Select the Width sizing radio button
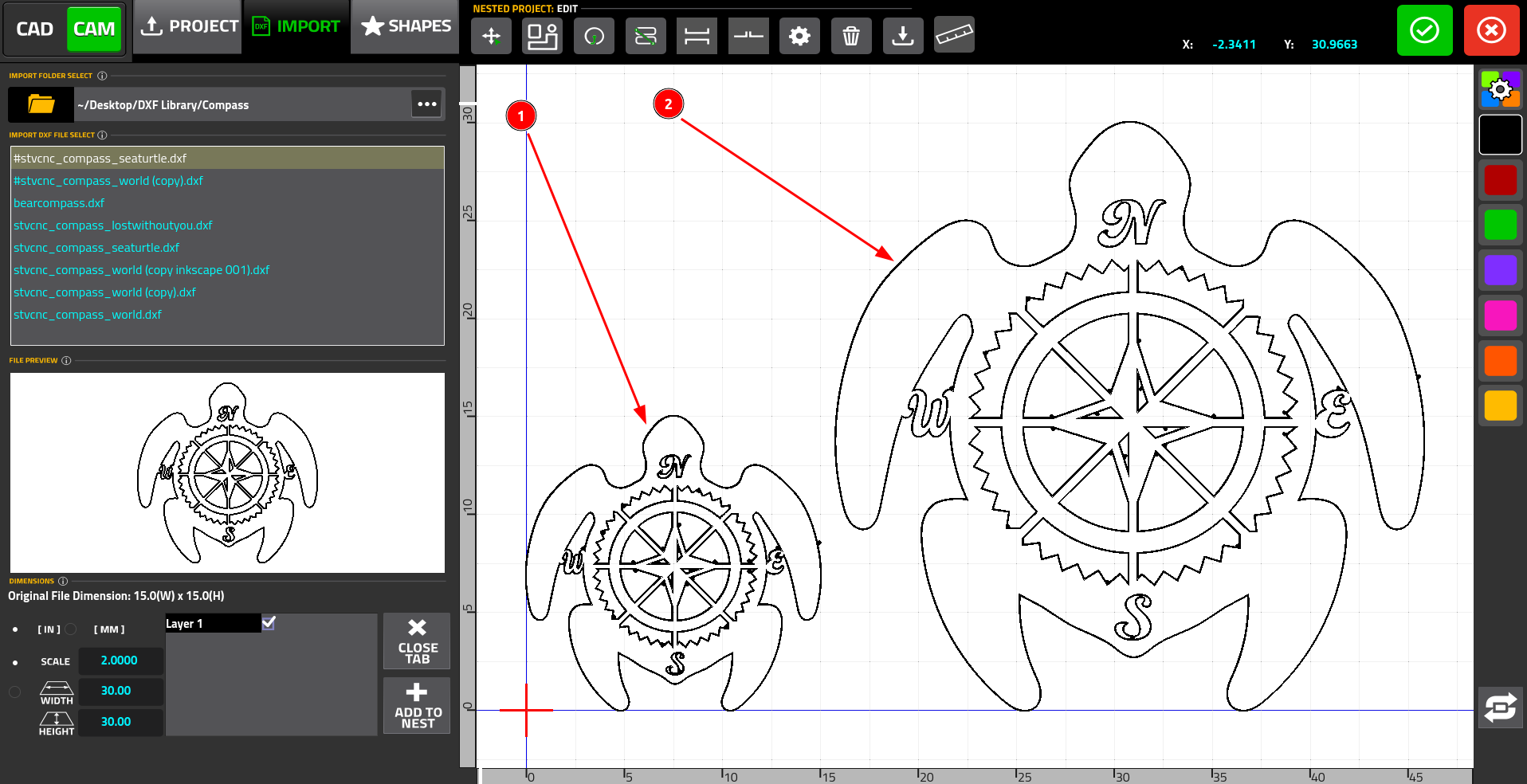 click(x=15, y=692)
